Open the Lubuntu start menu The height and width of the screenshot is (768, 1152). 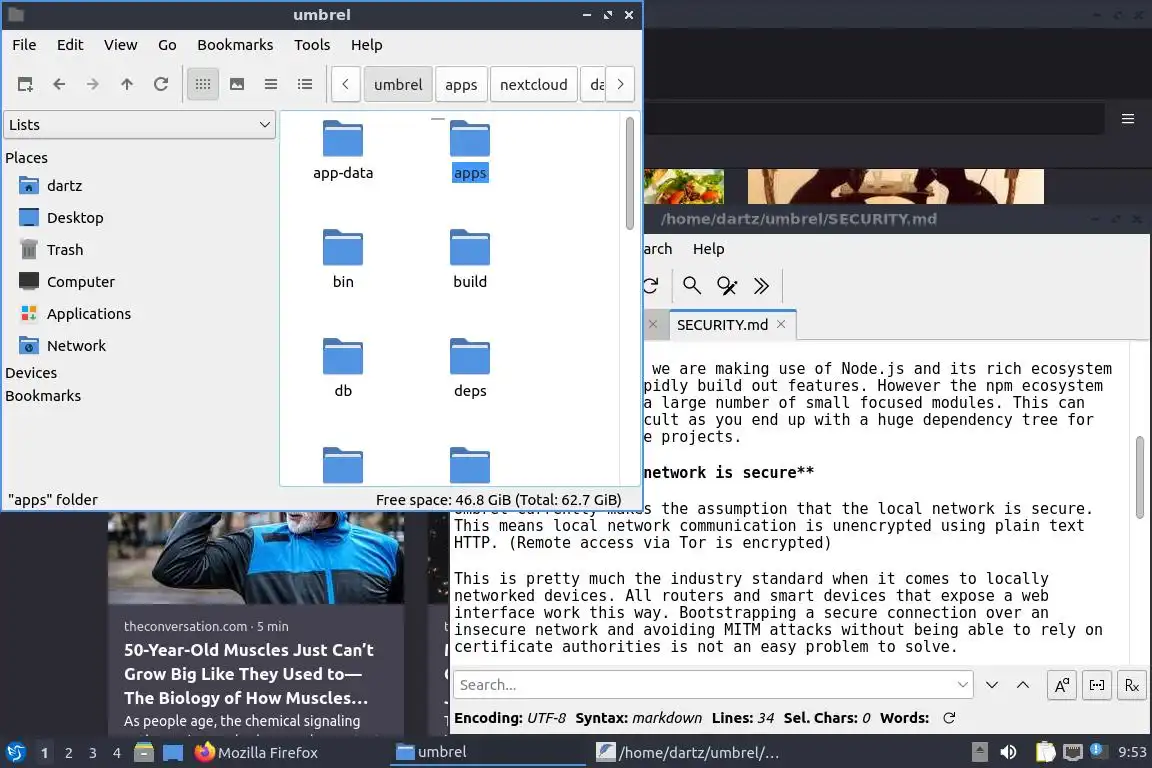pos(15,753)
